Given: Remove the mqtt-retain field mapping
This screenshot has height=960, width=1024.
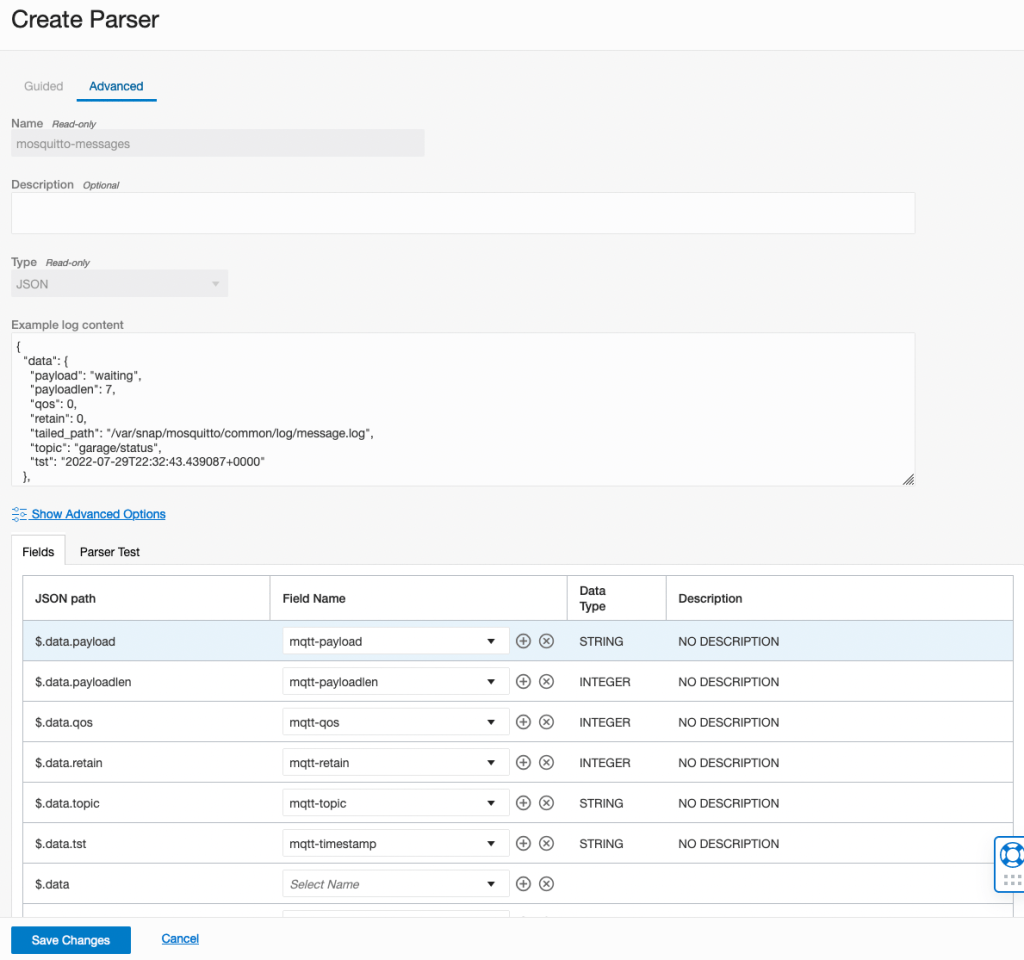Looking at the screenshot, I should [546, 762].
